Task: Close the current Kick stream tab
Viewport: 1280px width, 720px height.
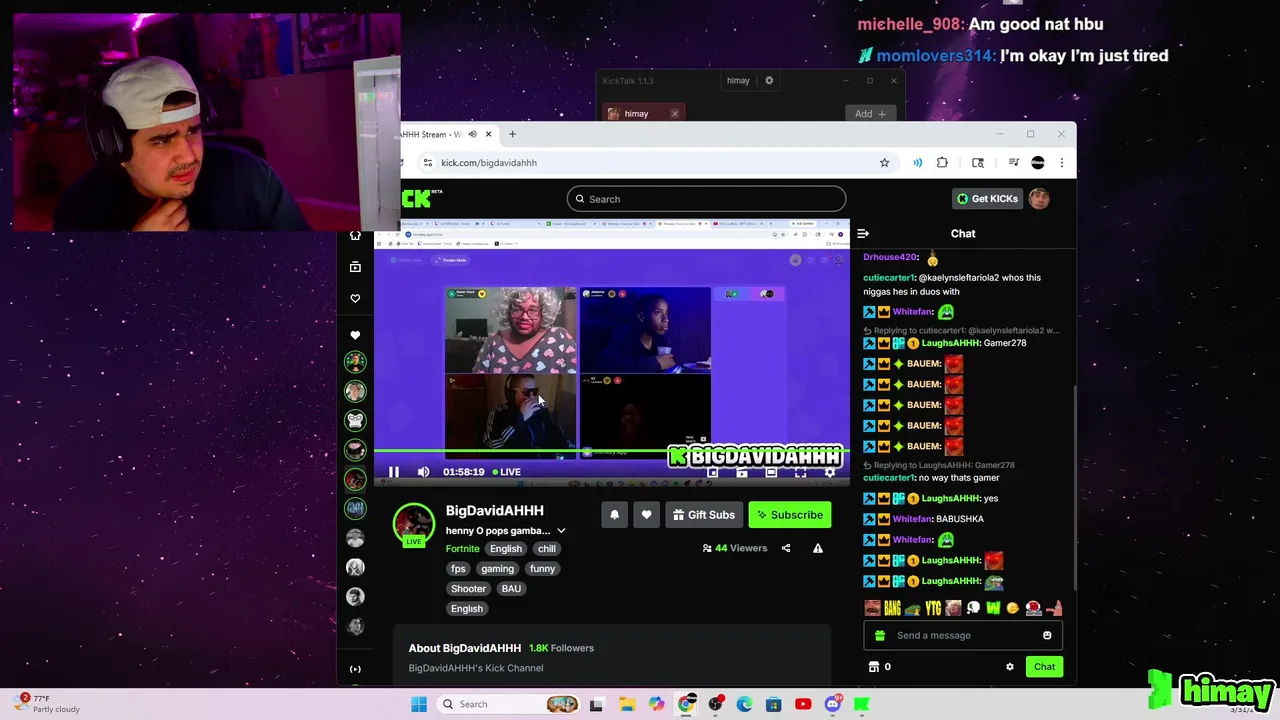Action: pyautogui.click(x=488, y=134)
